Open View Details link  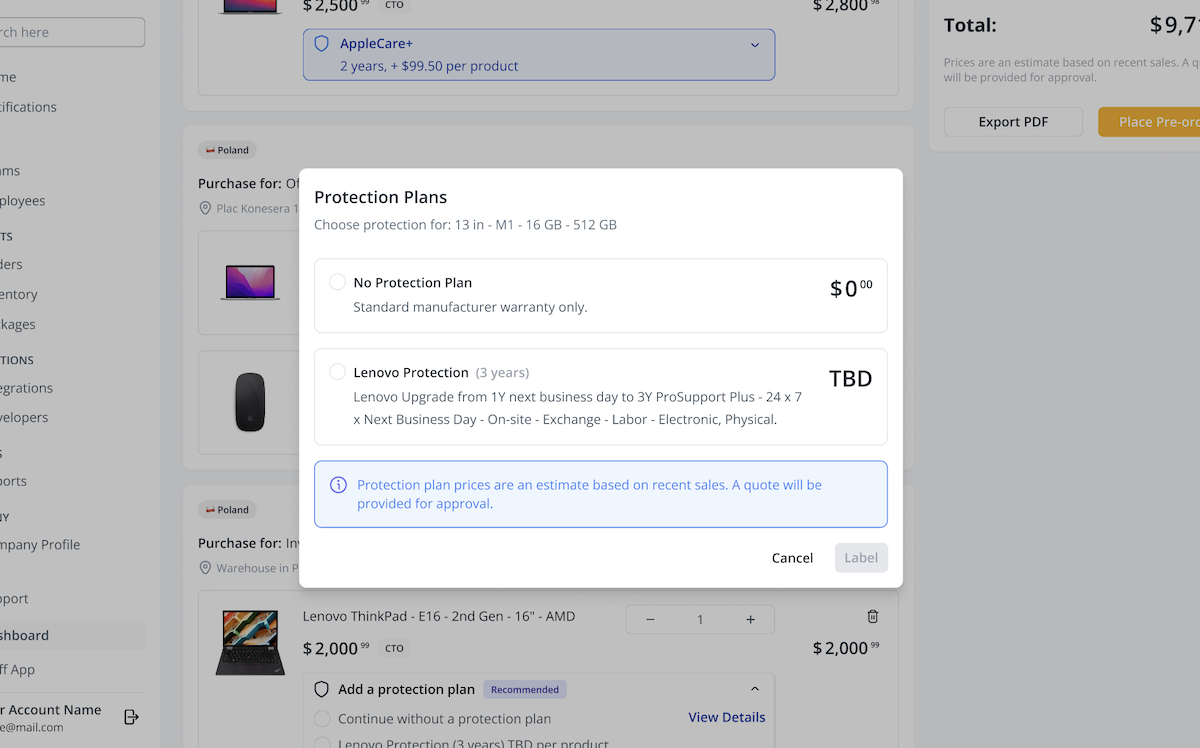(x=727, y=717)
